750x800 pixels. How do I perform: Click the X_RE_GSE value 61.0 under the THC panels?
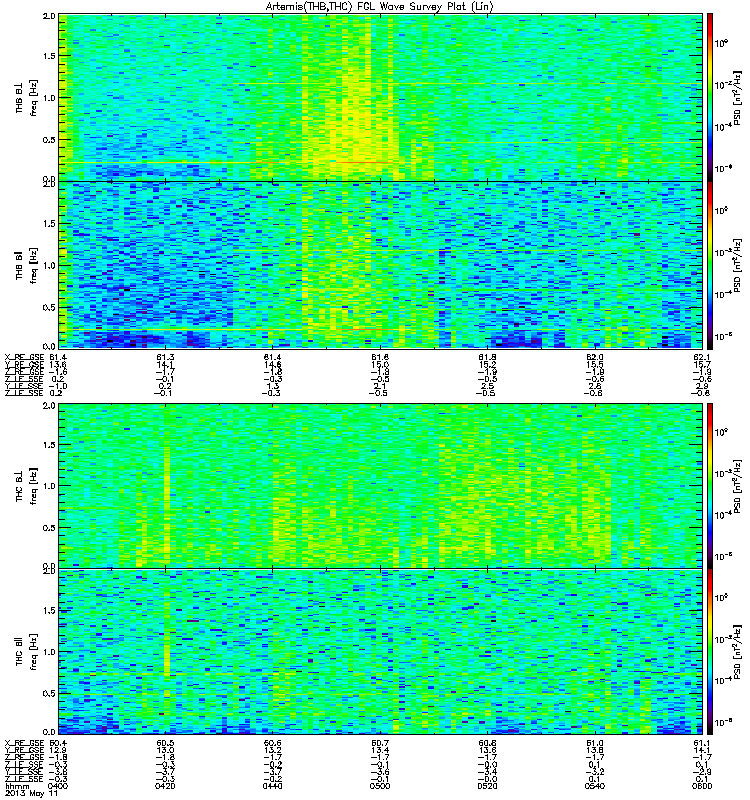tap(595, 743)
